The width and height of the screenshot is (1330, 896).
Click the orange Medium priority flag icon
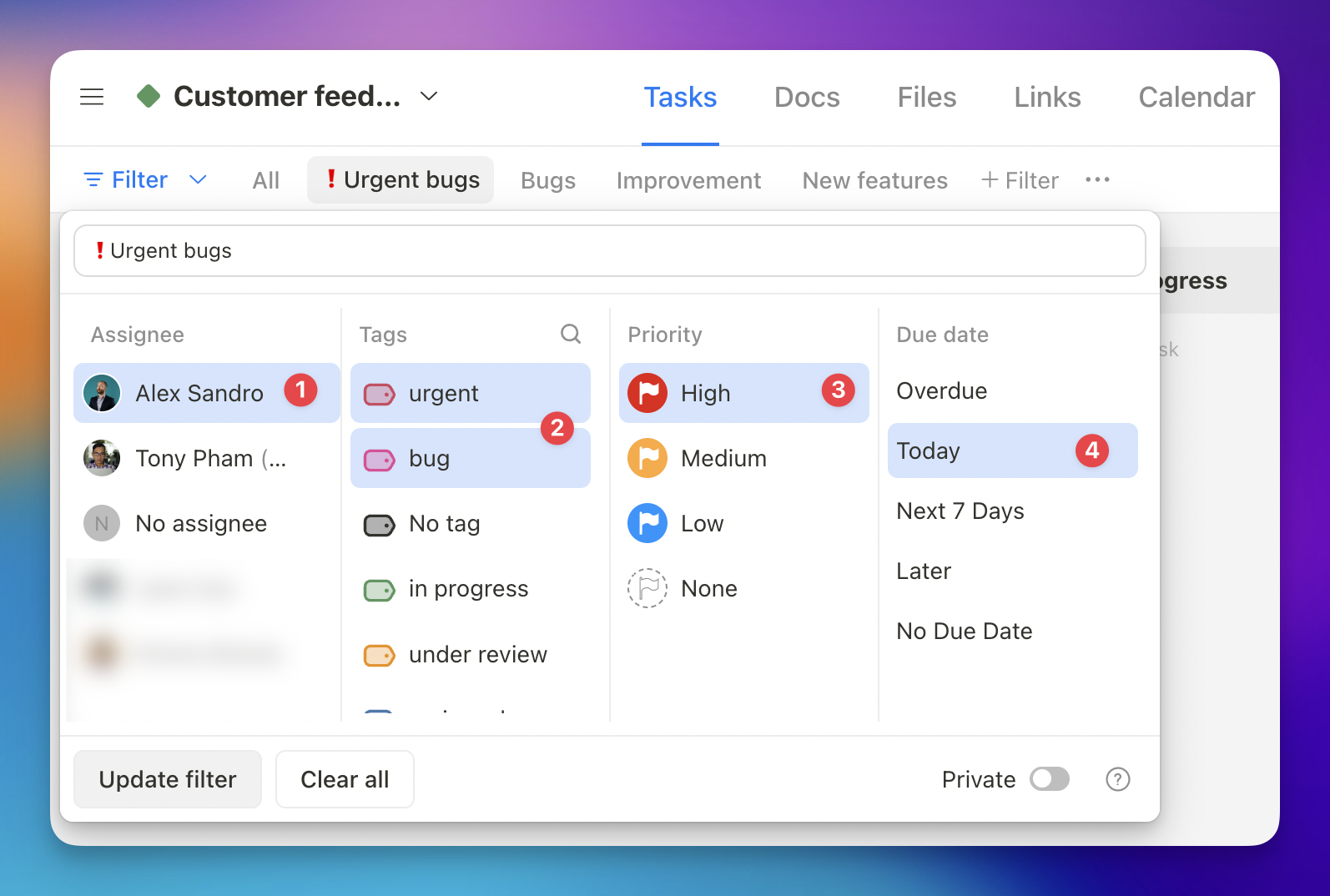647,458
